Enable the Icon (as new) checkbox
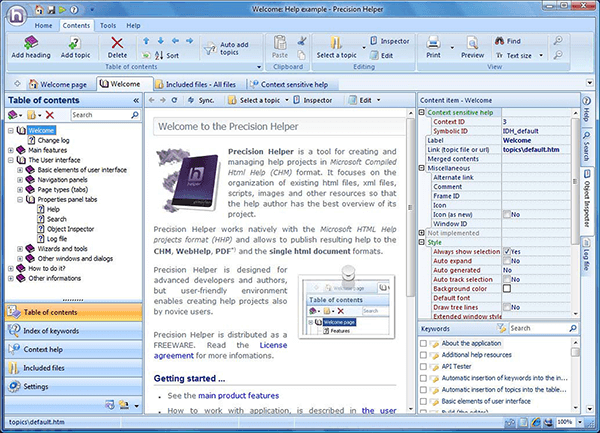This screenshot has width=600, height=433. pos(507,215)
